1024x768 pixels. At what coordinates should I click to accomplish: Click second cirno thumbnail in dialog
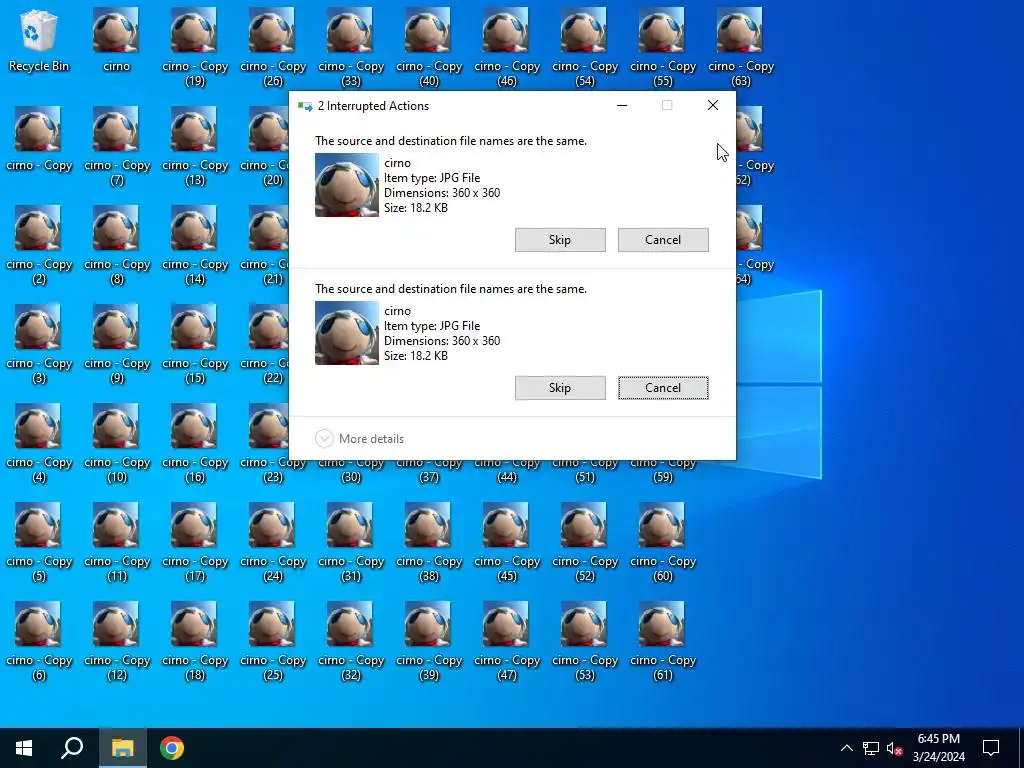(347, 333)
